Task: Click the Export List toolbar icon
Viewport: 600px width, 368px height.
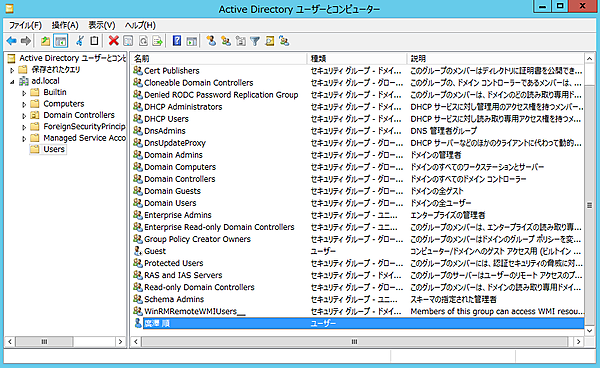Action: click(x=158, y=41)
